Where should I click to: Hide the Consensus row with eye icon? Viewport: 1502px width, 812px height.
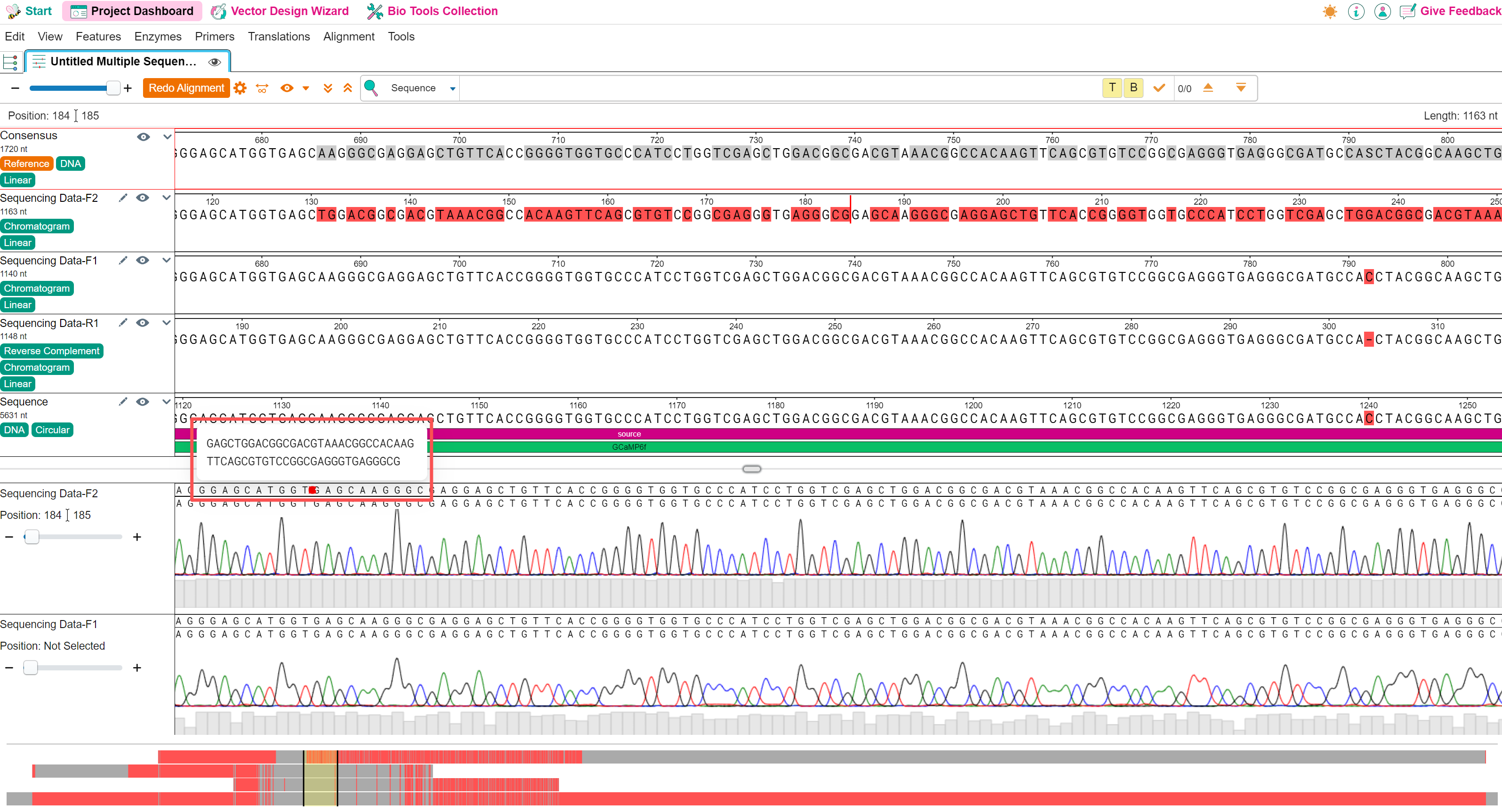click(144, 136)
